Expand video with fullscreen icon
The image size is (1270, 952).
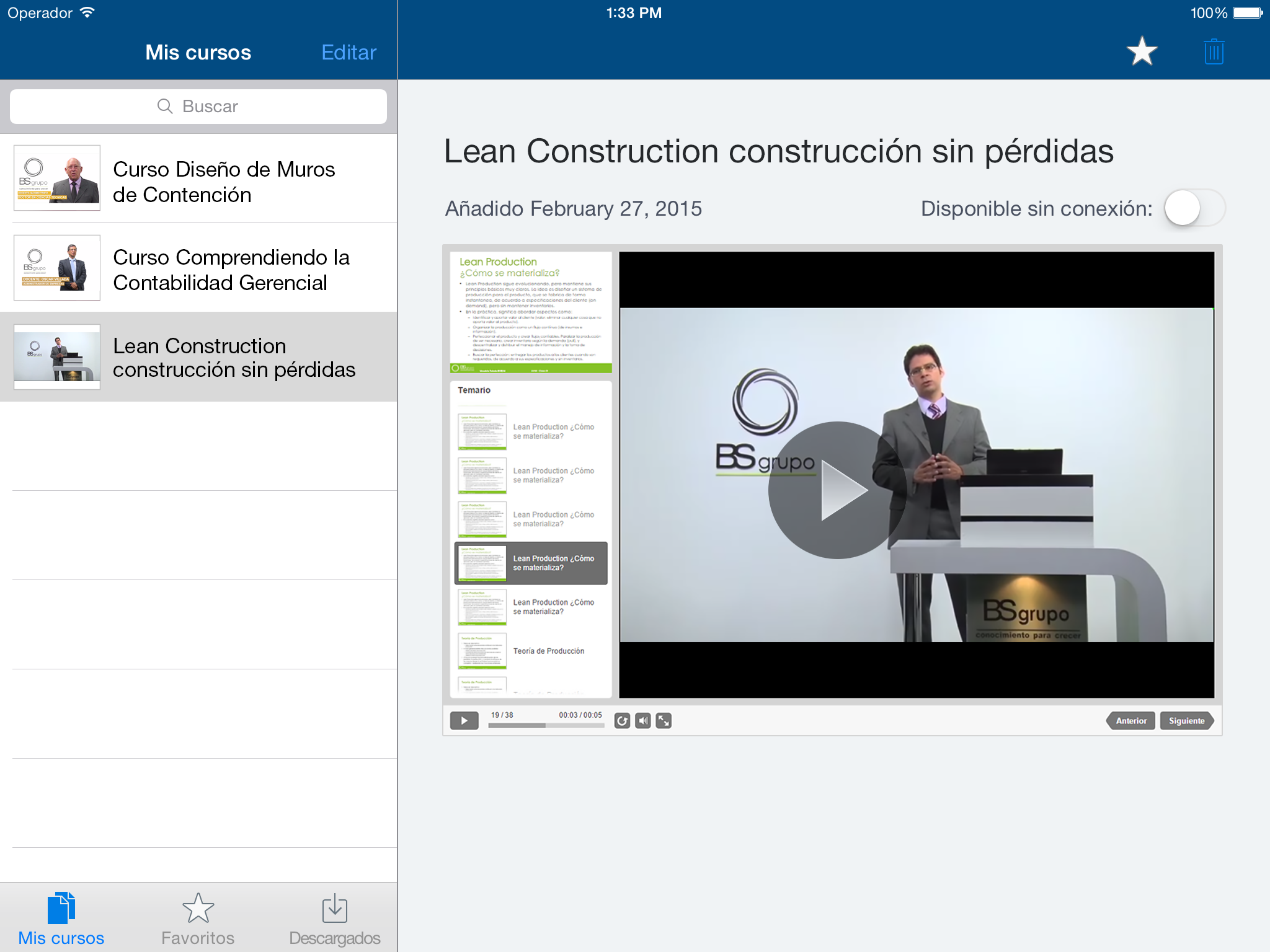coord(664,721)
